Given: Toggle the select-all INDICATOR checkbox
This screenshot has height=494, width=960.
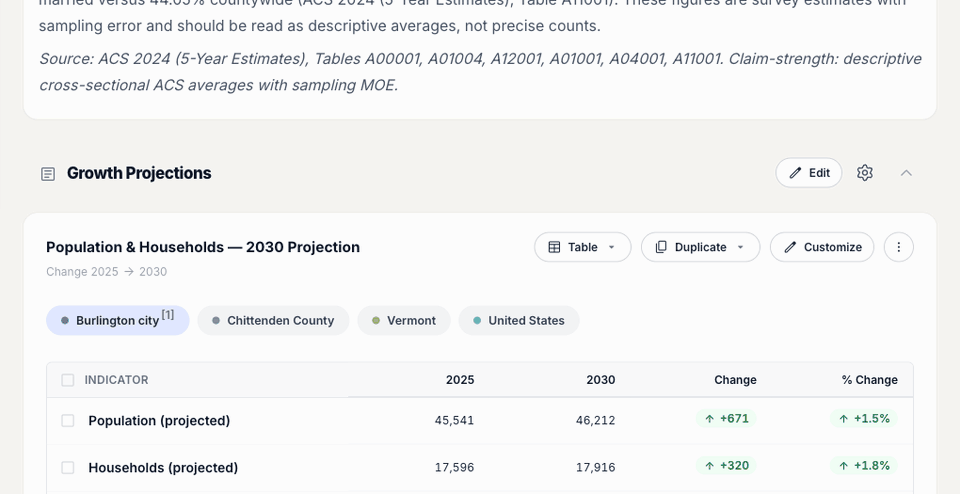Looking at the screenshot, I should coord(68,380).
